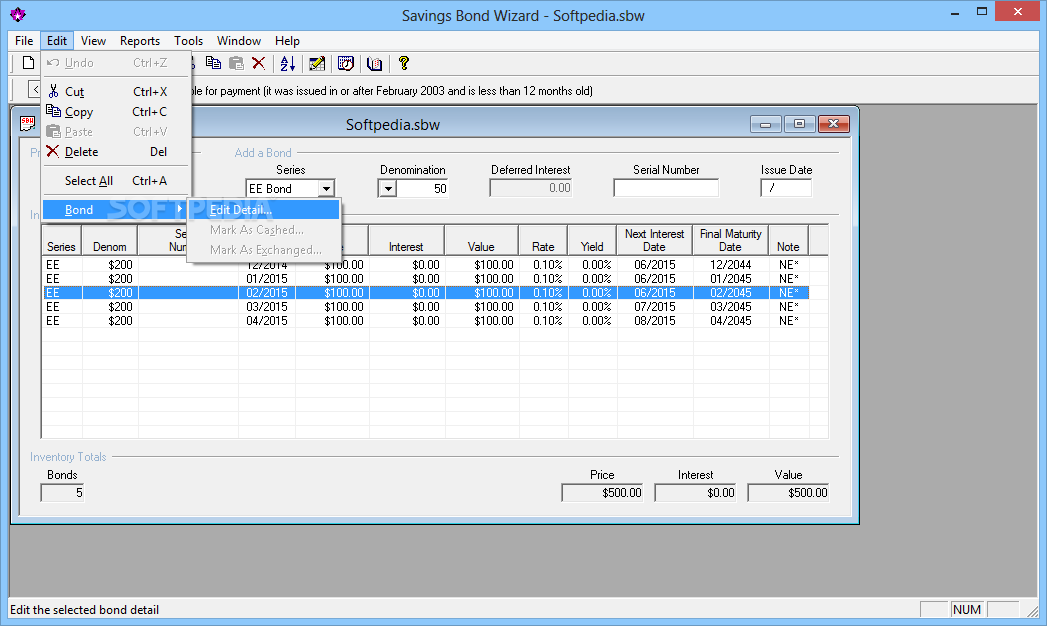This screenshot has height=626, width=1047.
Task: Click the calendar clock toolbar icon
Action: pos(345,63)
